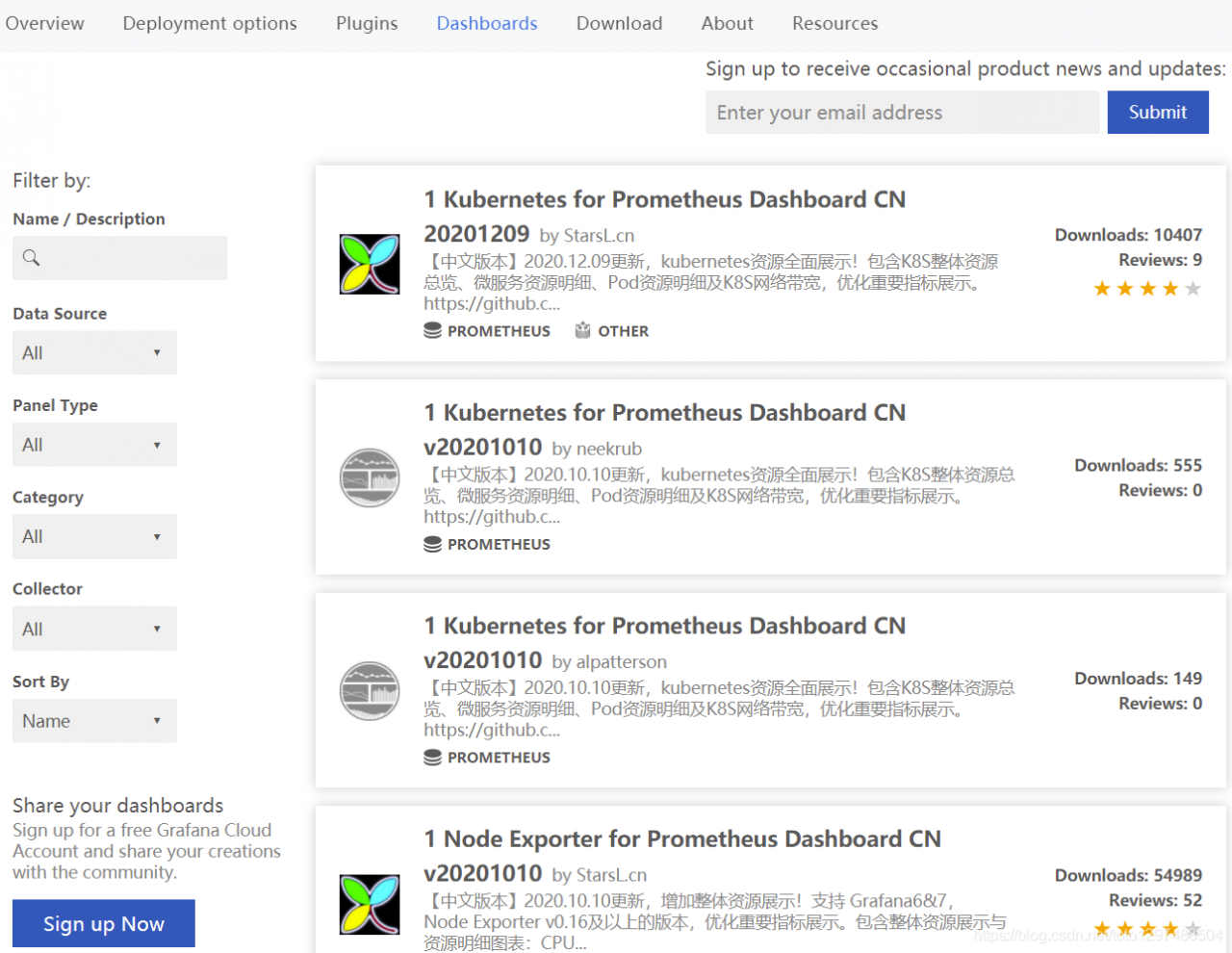The height and width of the screenshot is (953, 1232).
Task: Open Kubernetes Dashboard v20201010 by alpatterson
Action: 665,643
